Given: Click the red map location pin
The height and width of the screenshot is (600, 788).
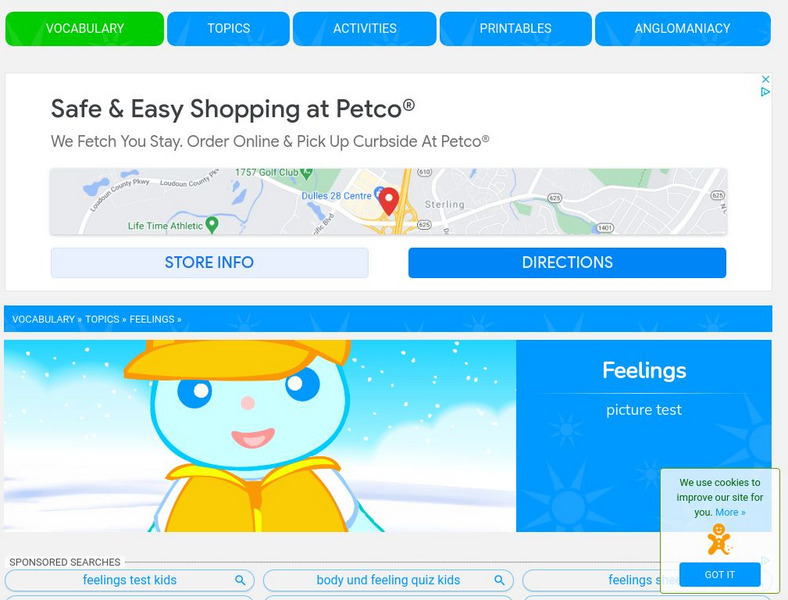Looking at the screenshot, I should pos(388,202).
